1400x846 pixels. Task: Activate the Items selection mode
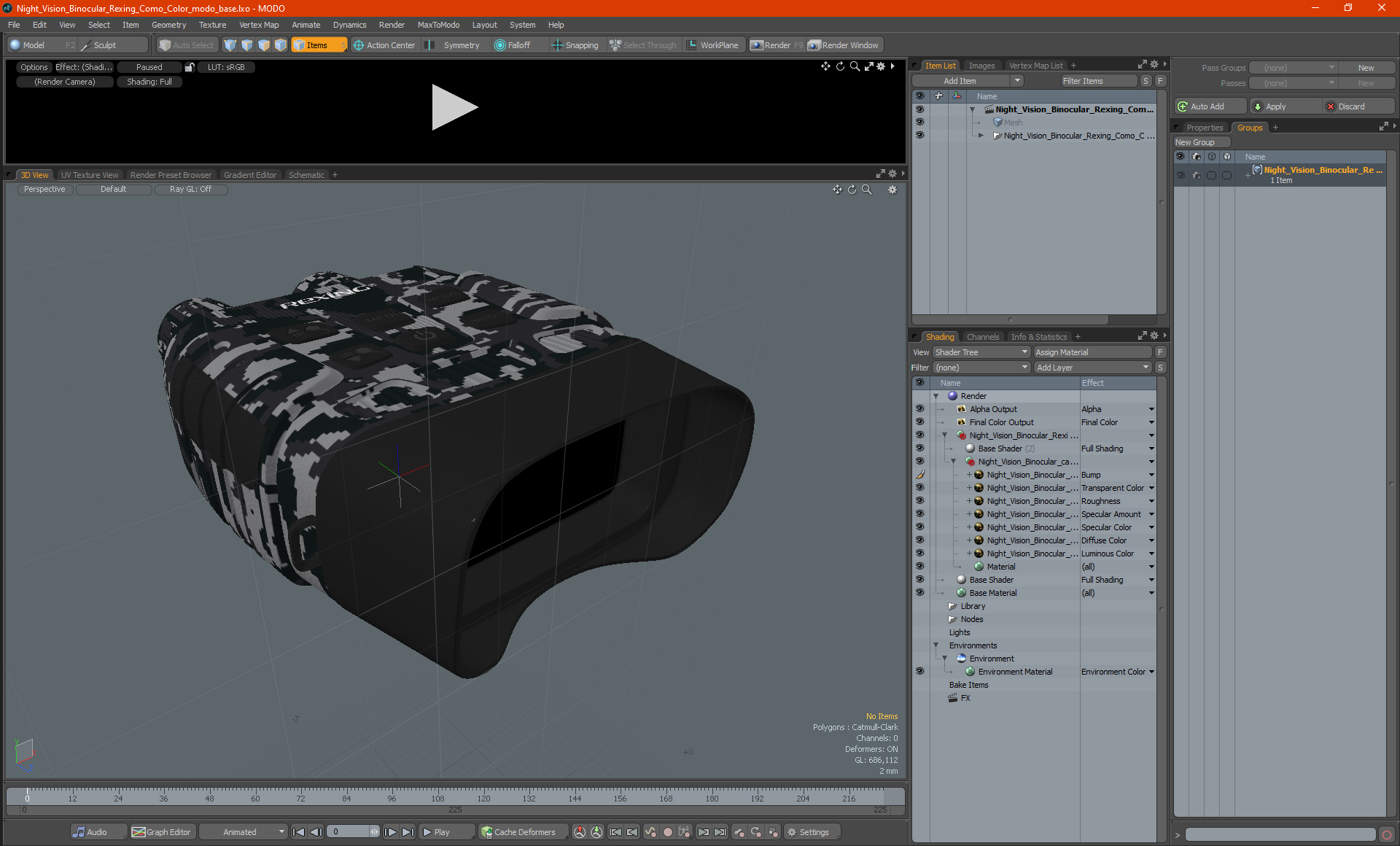coord(319,45)
